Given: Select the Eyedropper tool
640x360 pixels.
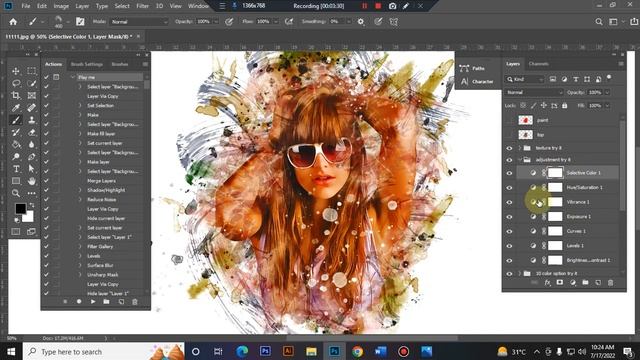Looking at the screenshot, I should pyautogui.click(x=16, y=108).
